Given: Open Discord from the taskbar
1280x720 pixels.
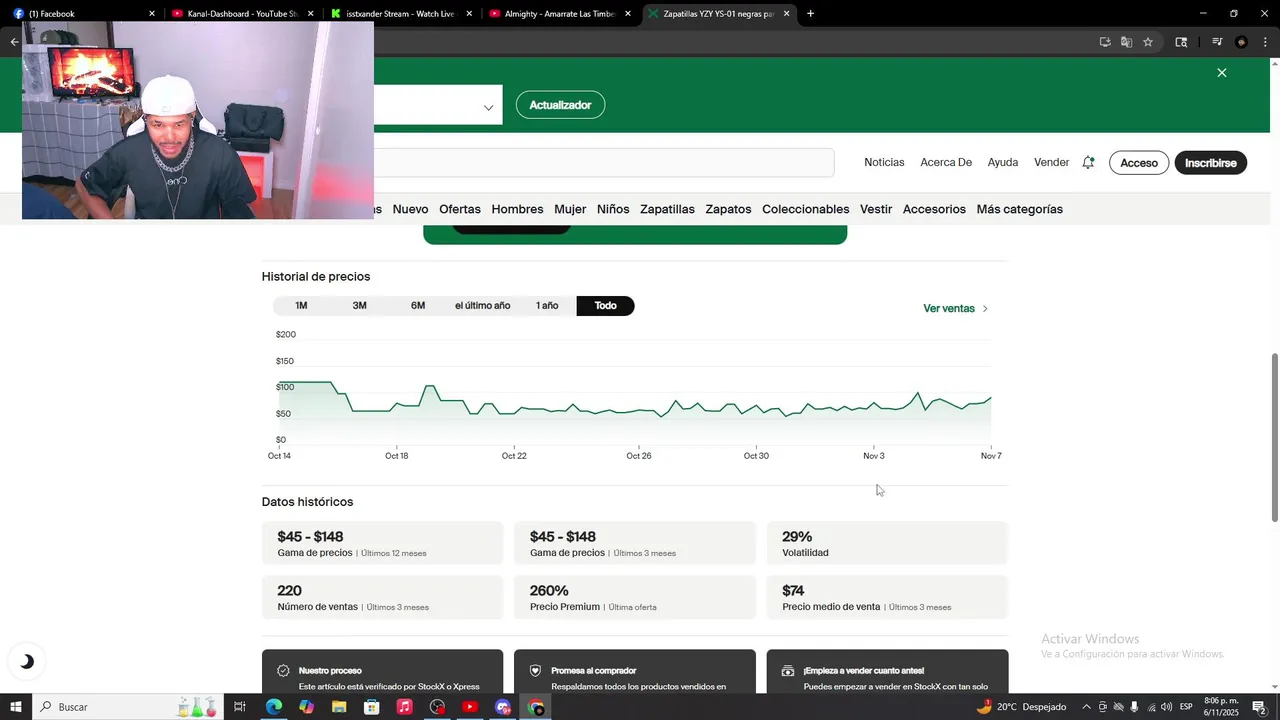Looking at the screenshot, I should coord(503,707).
